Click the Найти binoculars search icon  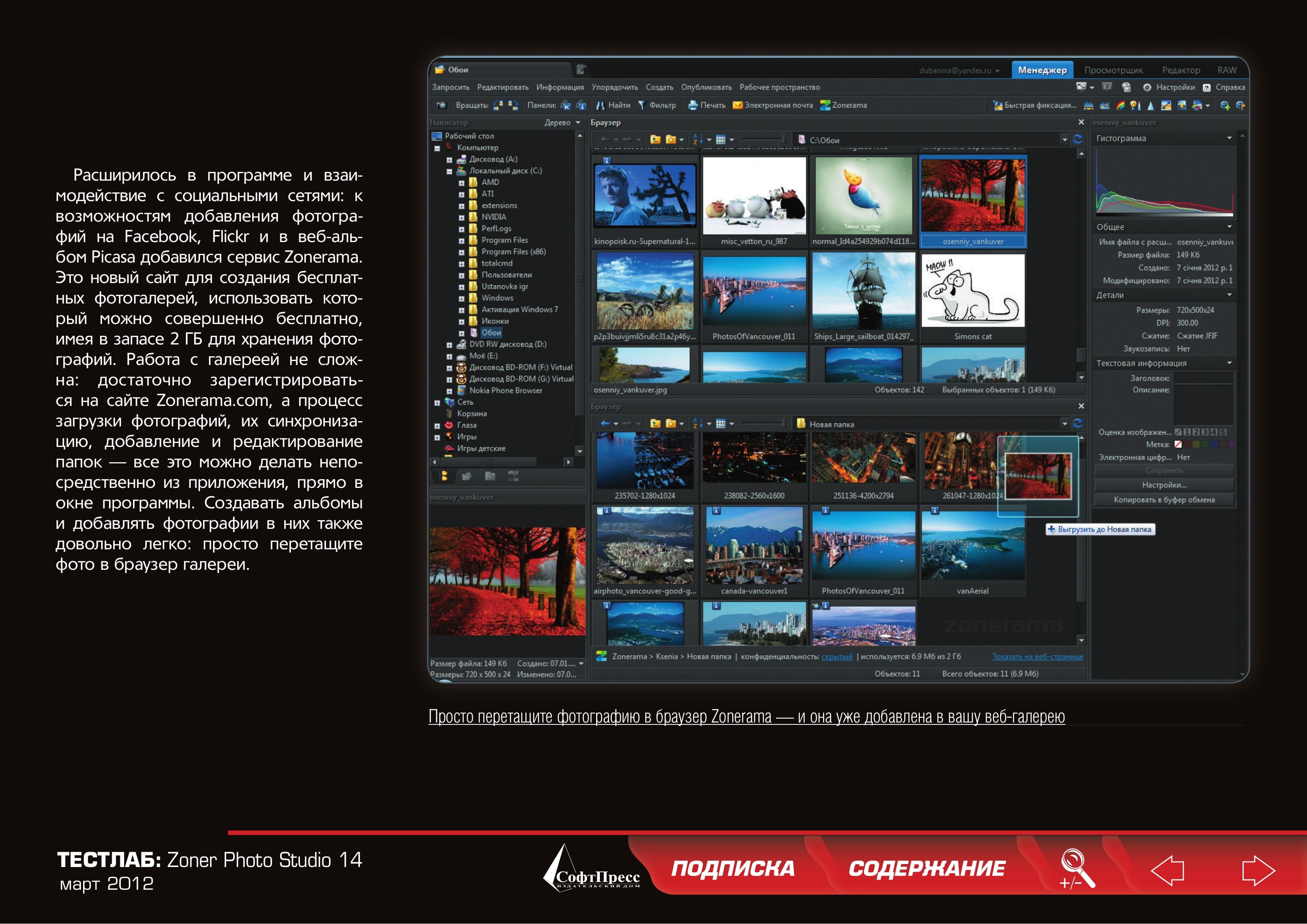[x=600, y=105]
